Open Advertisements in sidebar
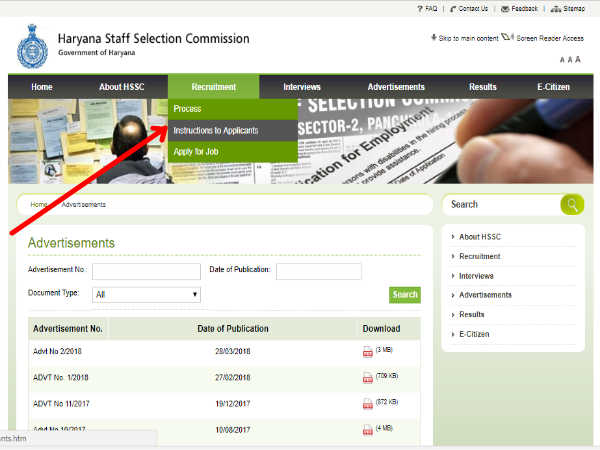600x450 pixels. (485, 295)
